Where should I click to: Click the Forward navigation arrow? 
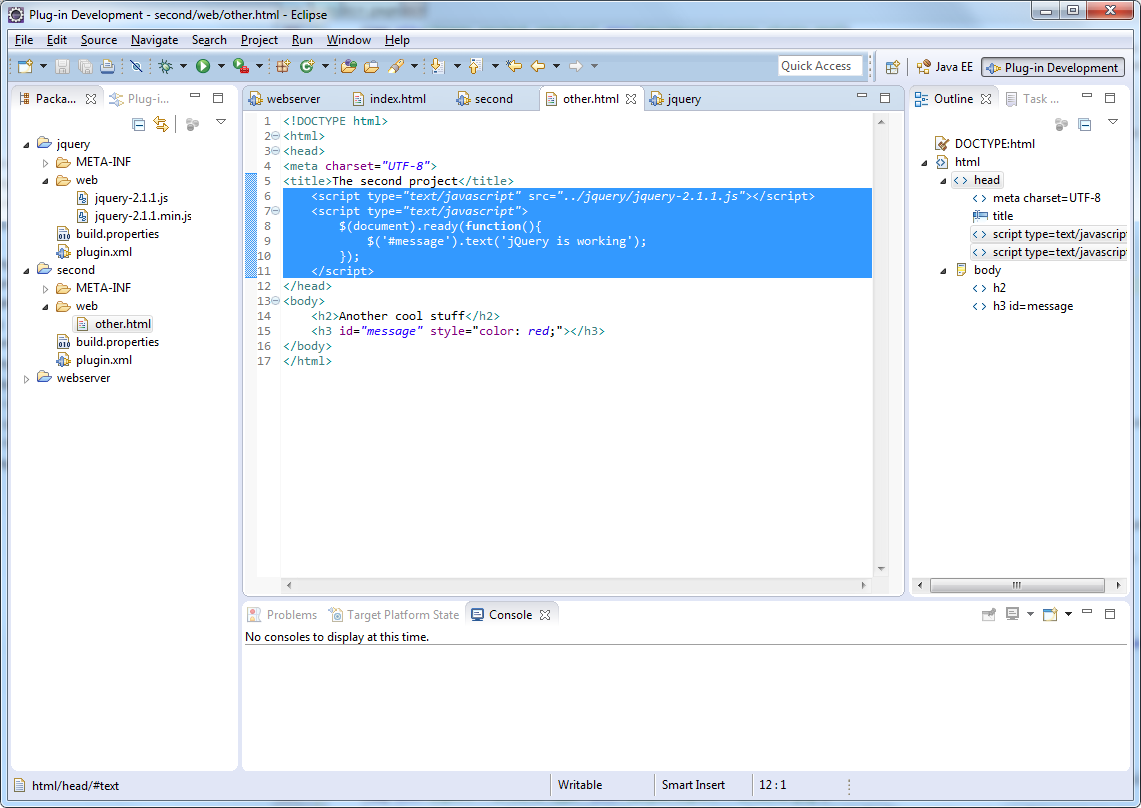(x=576, y=66)
